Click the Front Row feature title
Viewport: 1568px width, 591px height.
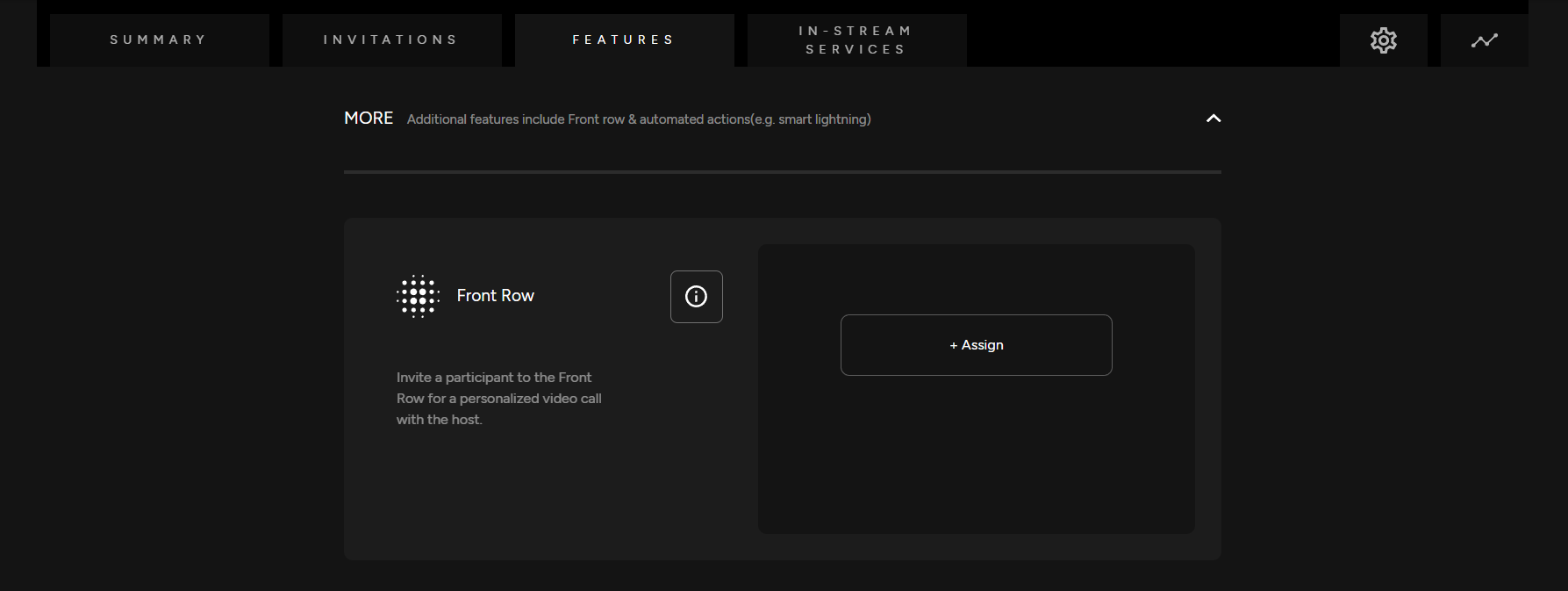(495, 296)
